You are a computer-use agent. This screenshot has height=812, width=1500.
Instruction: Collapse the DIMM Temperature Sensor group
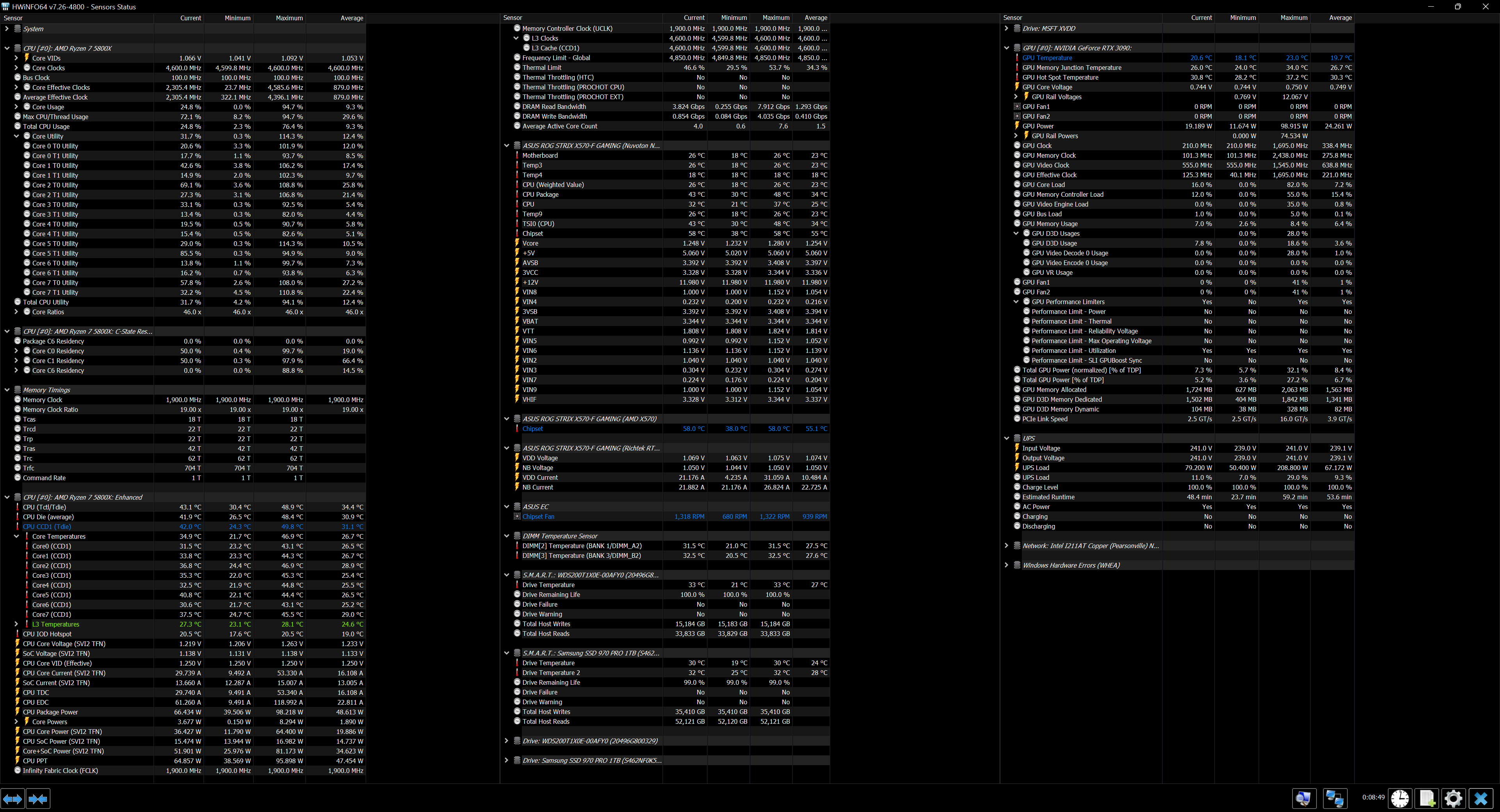pyautogui.click(x=507, y=536)
